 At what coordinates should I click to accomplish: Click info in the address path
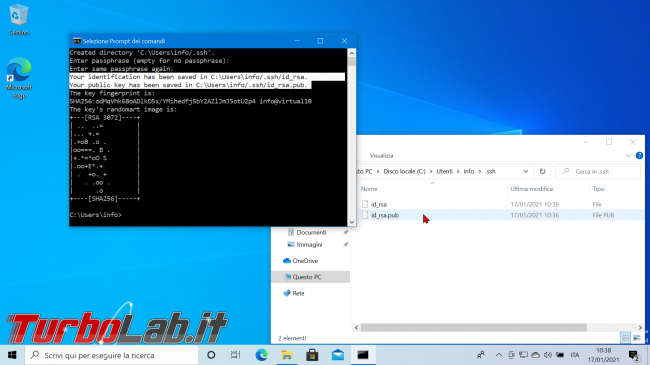coord(468,171)
